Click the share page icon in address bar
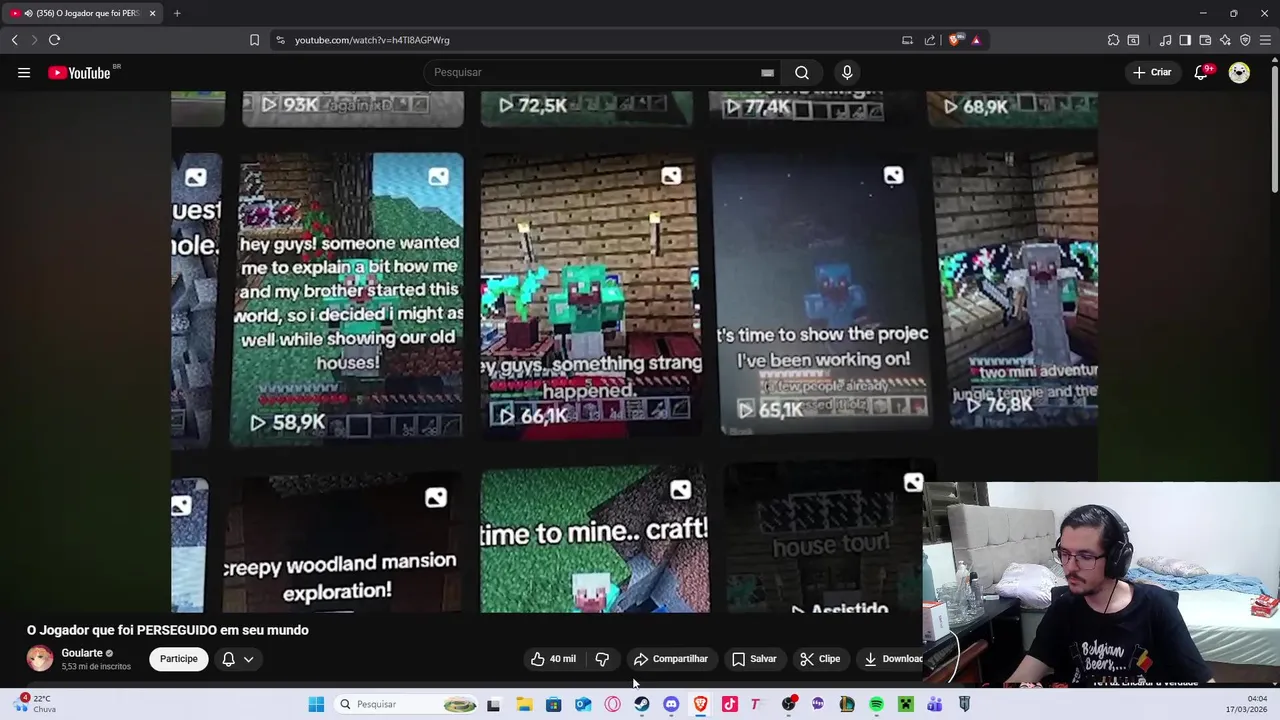Screen dimensions: 1280x720 point(930,40)
